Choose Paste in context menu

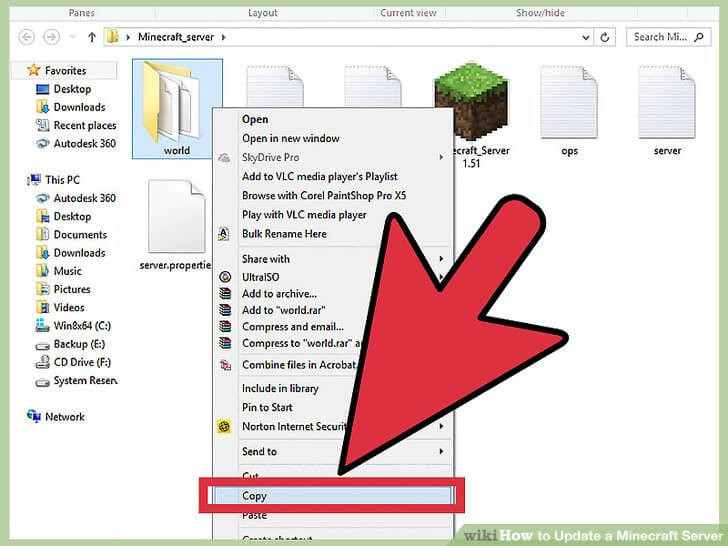254,515
